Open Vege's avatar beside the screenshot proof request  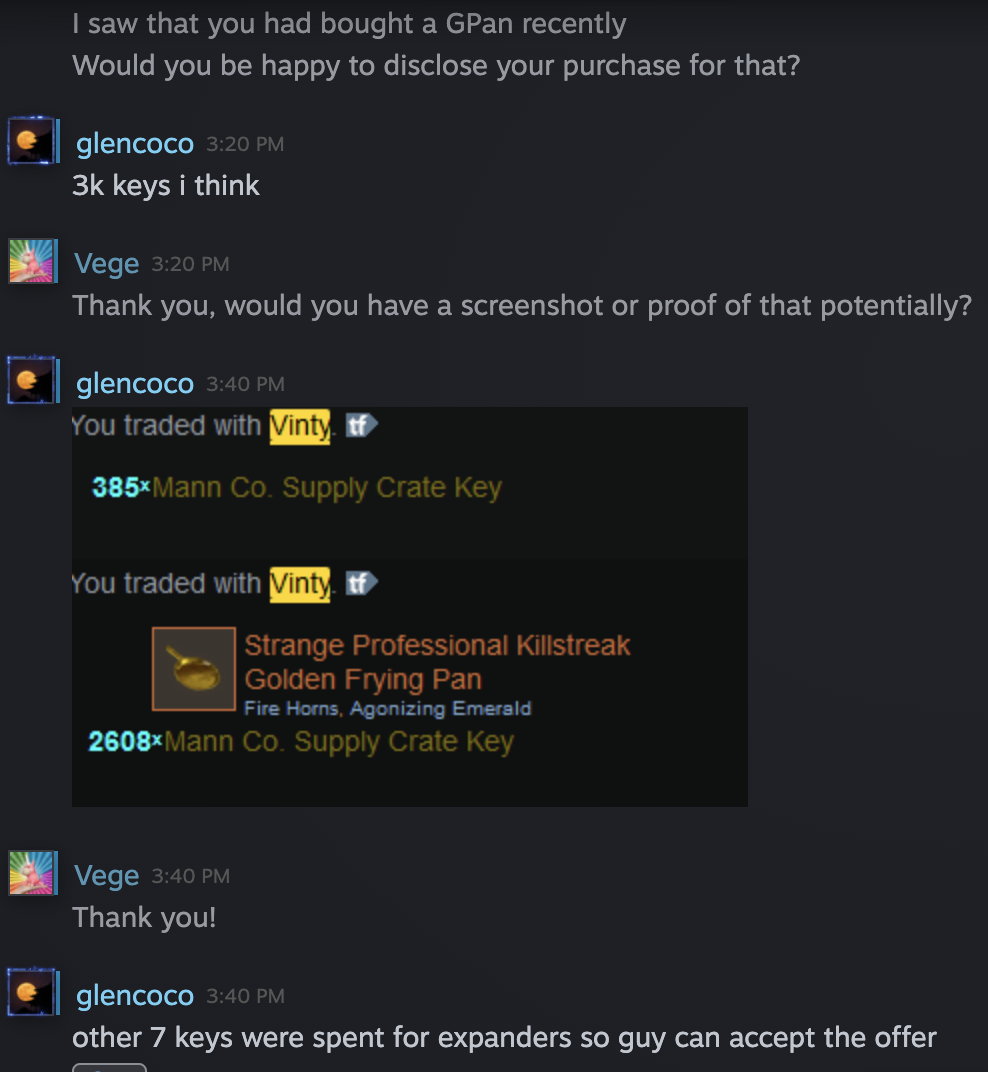(33, 260)
